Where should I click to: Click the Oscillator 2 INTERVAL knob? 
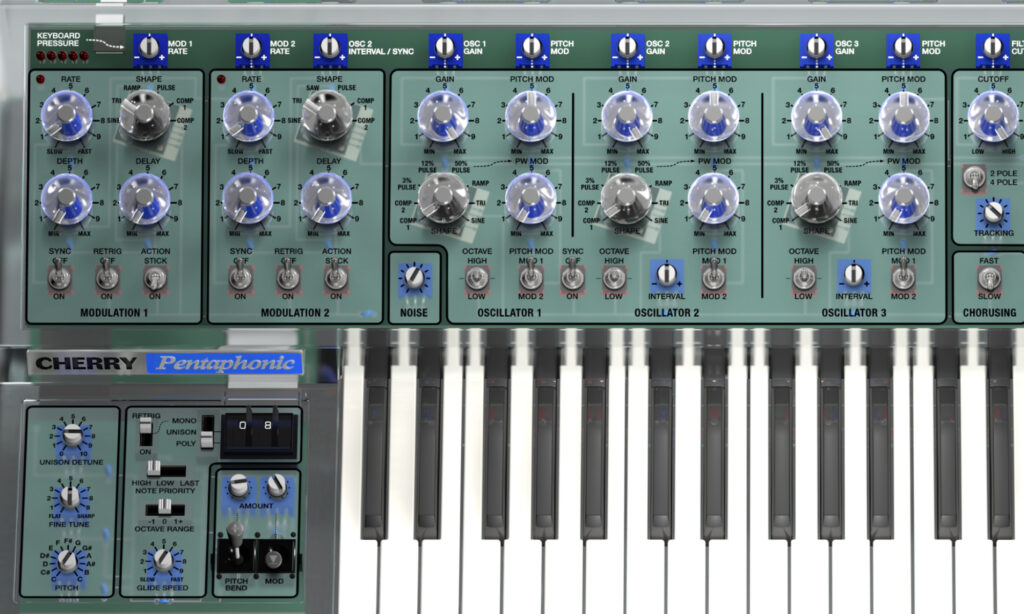click(x=666, y=275)
